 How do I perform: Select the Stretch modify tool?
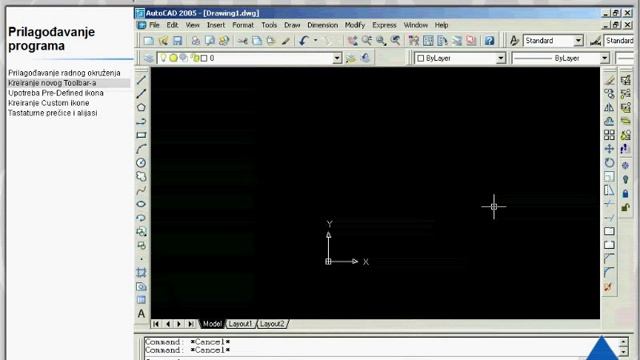click(609, 190)
